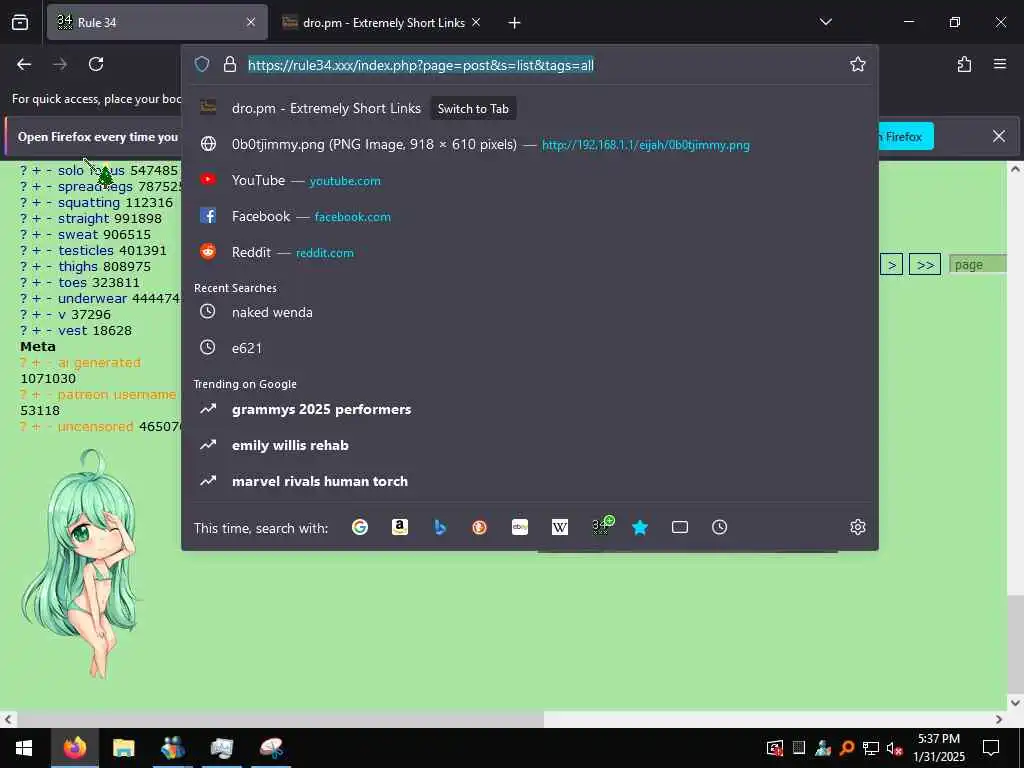Image resolution: width=1024 pixels, height=768 pixels.
Task: Focus the page number input field
Action: pyautogui.click(x=978, y=264)
